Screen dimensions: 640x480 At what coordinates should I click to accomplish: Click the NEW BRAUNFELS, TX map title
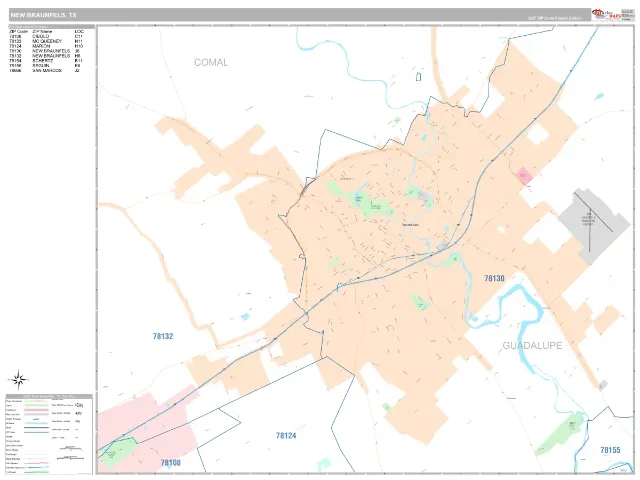coord(43,15)
